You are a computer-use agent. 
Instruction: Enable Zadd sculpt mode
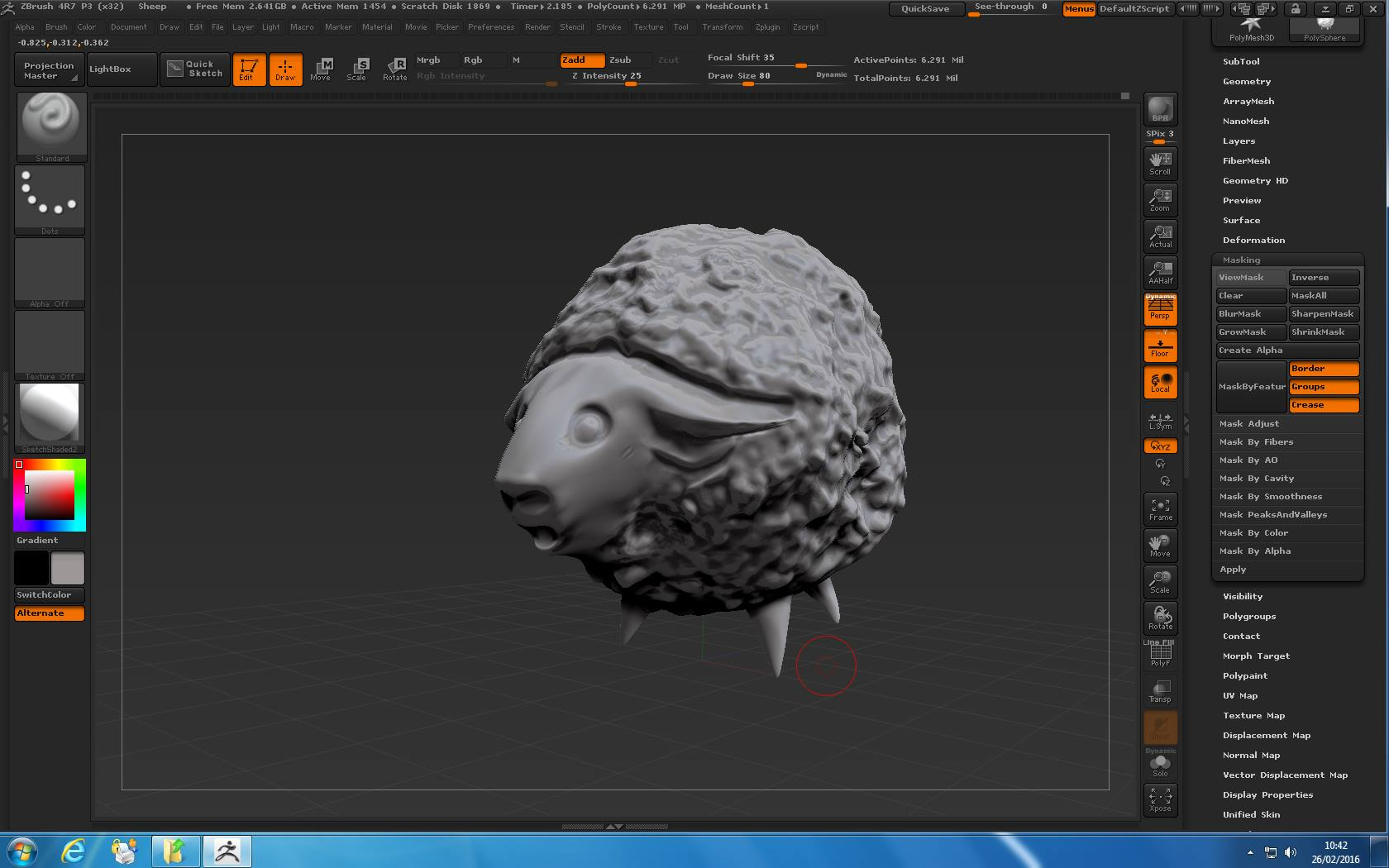coord(582,60)
